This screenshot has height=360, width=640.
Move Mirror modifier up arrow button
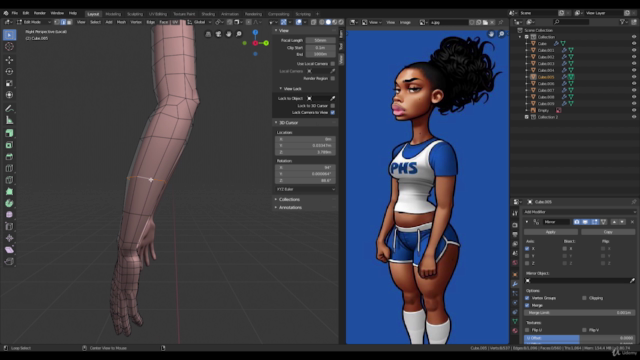[x=614, y=222]
